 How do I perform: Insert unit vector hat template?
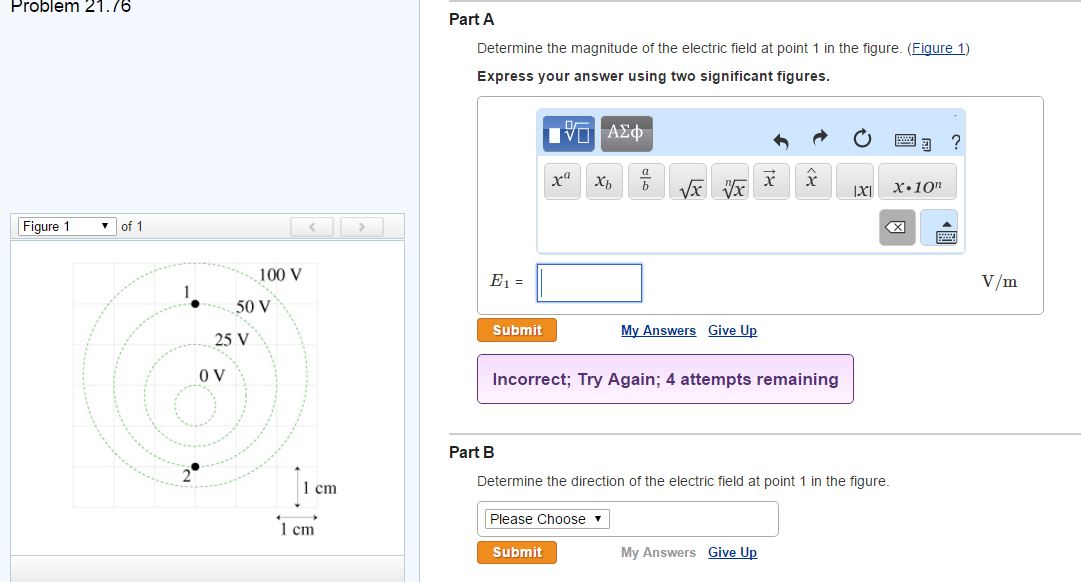[x=814, y=181]
